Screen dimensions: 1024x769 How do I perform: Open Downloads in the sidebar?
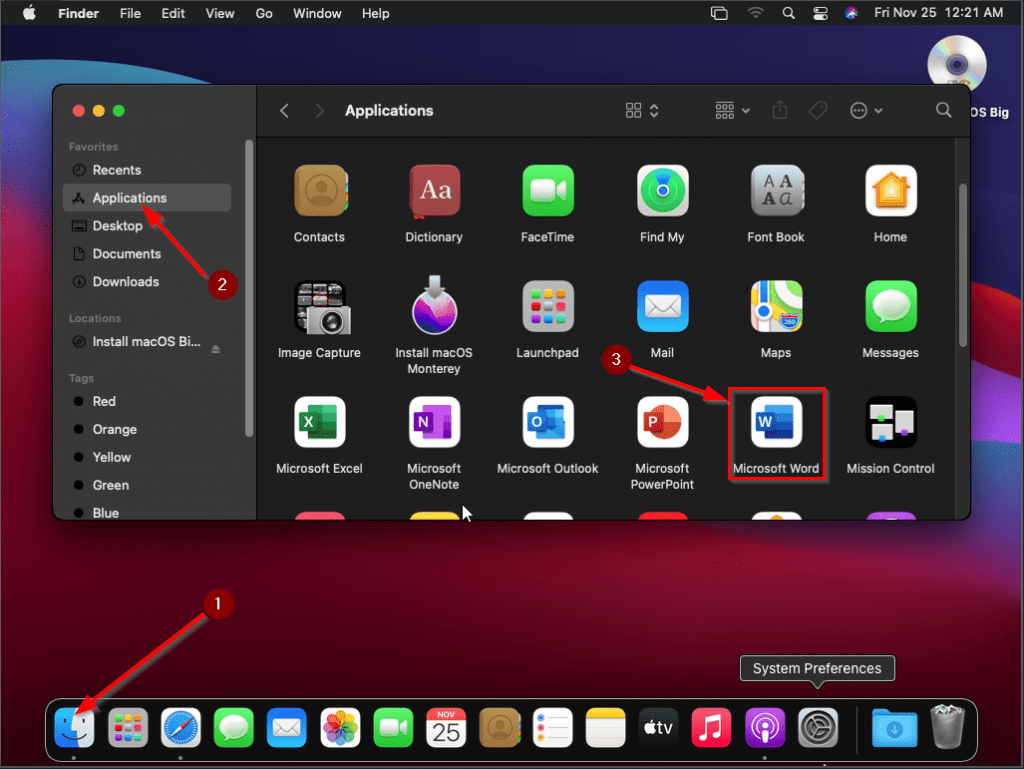tap(147, 282)
